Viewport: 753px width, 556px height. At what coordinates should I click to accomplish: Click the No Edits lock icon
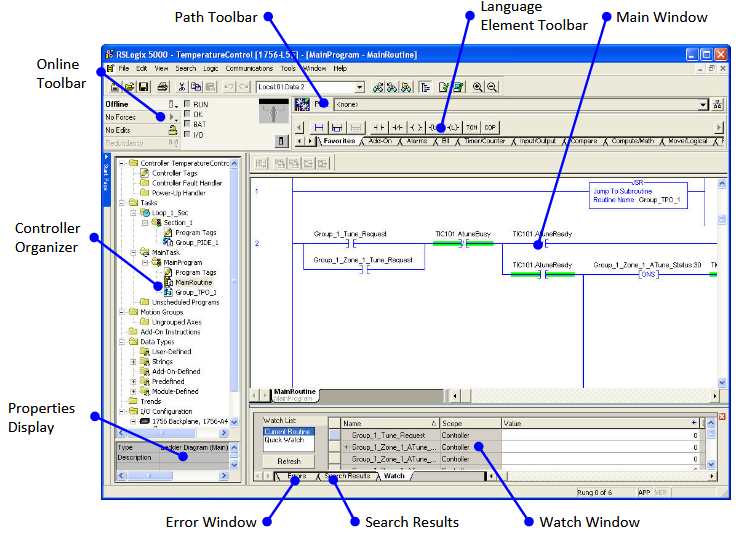pyautogui.click(x=173, y=130)
